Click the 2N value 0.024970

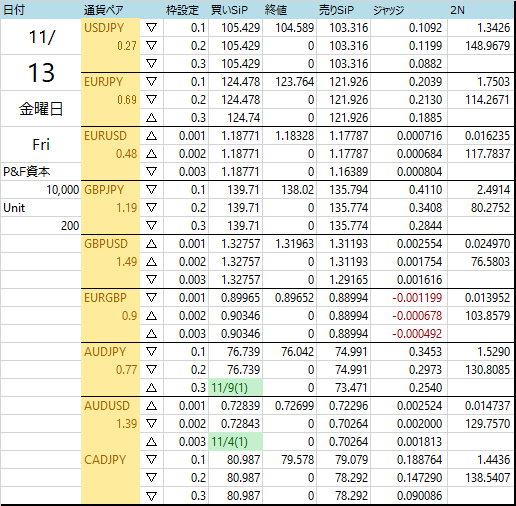pos(487,244)
